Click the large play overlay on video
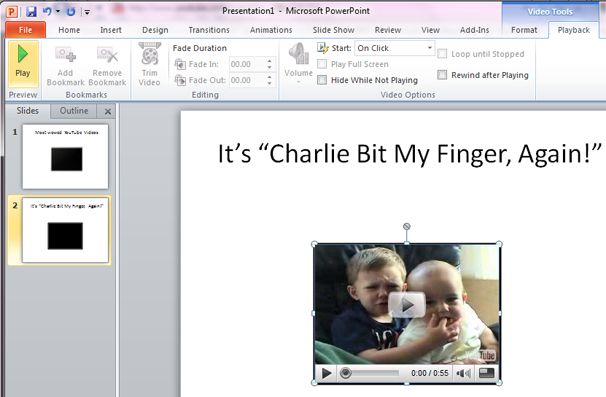Image resolution: width=606 pixels, height=397 pixels. [407, 305]
